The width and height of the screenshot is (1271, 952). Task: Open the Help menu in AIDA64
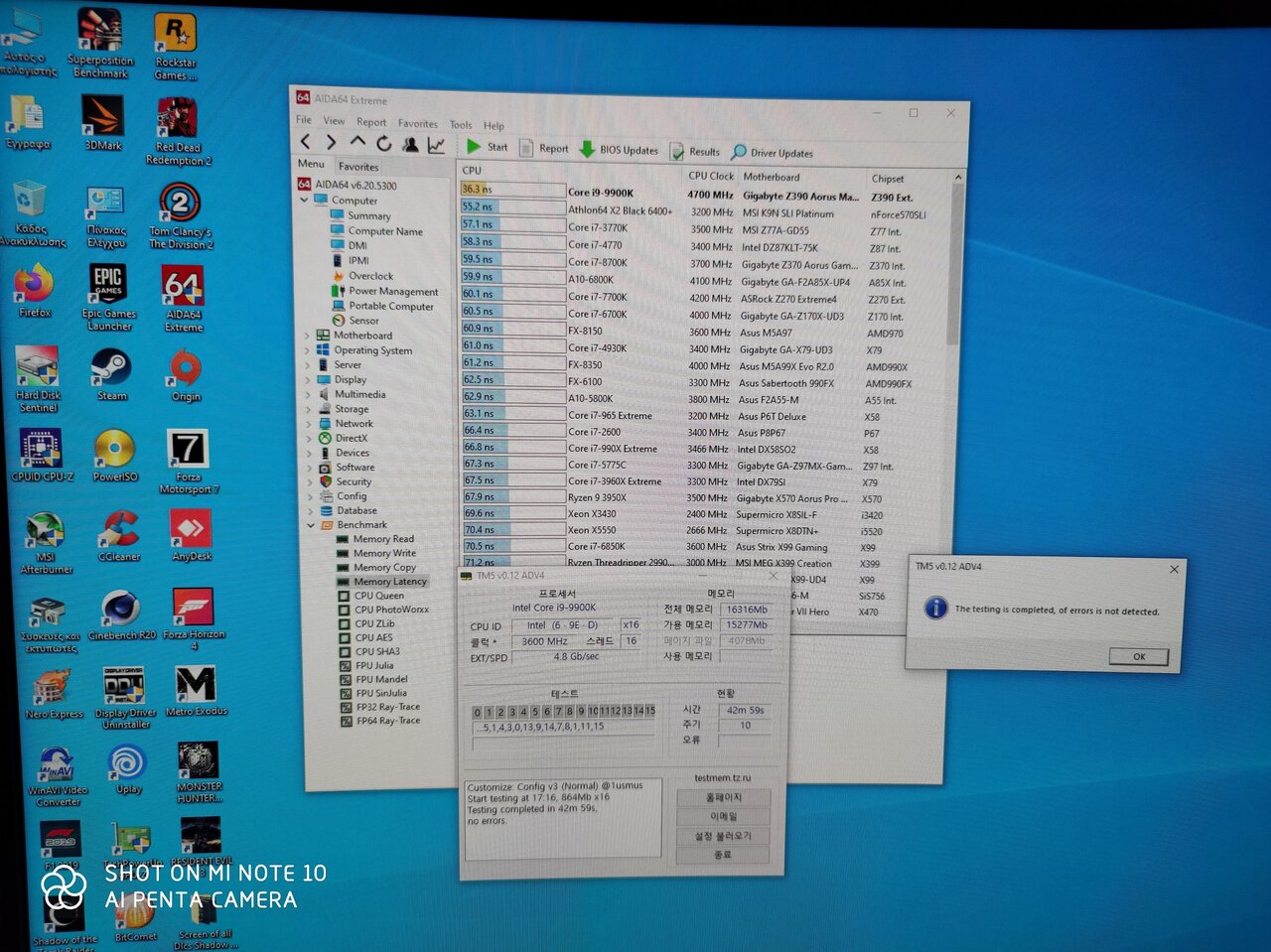[x=494, y=126]
